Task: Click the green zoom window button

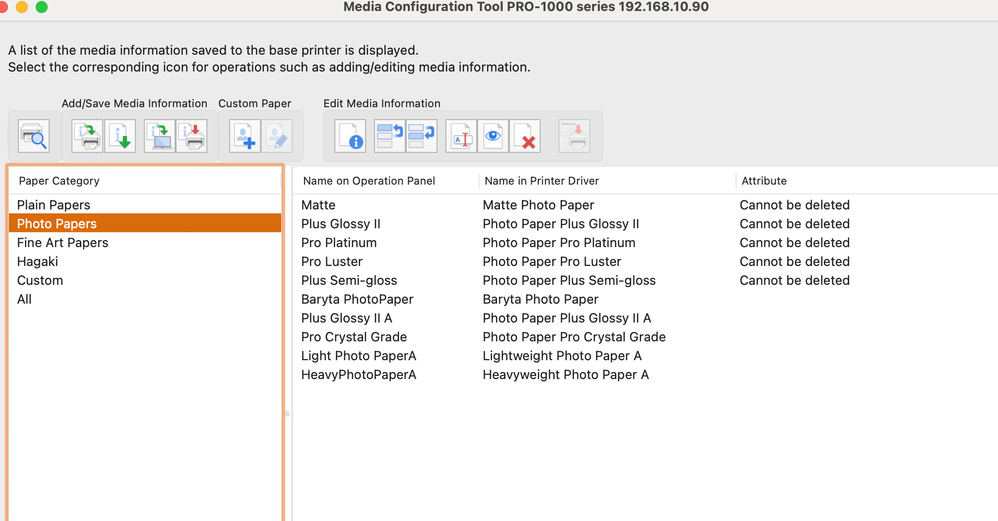Action: 41,7
